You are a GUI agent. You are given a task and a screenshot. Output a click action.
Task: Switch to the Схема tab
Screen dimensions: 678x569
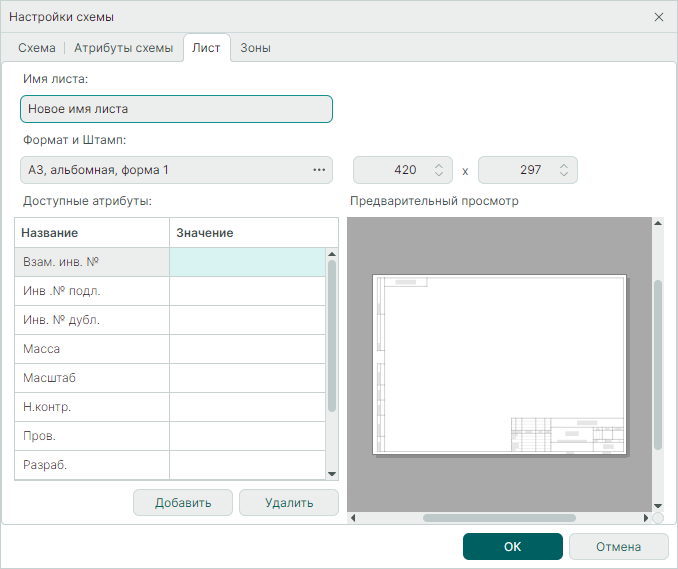point(36,48)
